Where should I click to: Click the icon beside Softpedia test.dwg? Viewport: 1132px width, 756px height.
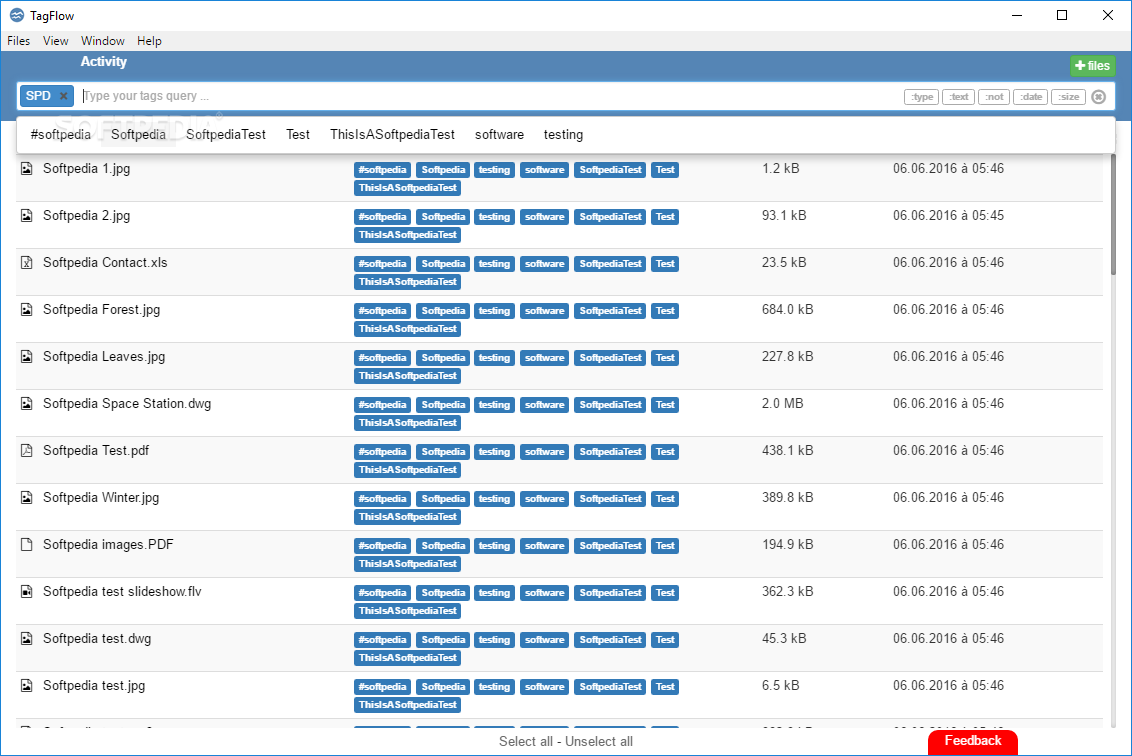27,638
